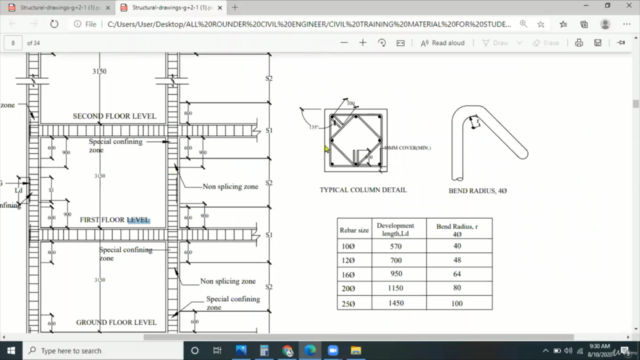Close the active Structural-drawings tab

click(220, 8)
